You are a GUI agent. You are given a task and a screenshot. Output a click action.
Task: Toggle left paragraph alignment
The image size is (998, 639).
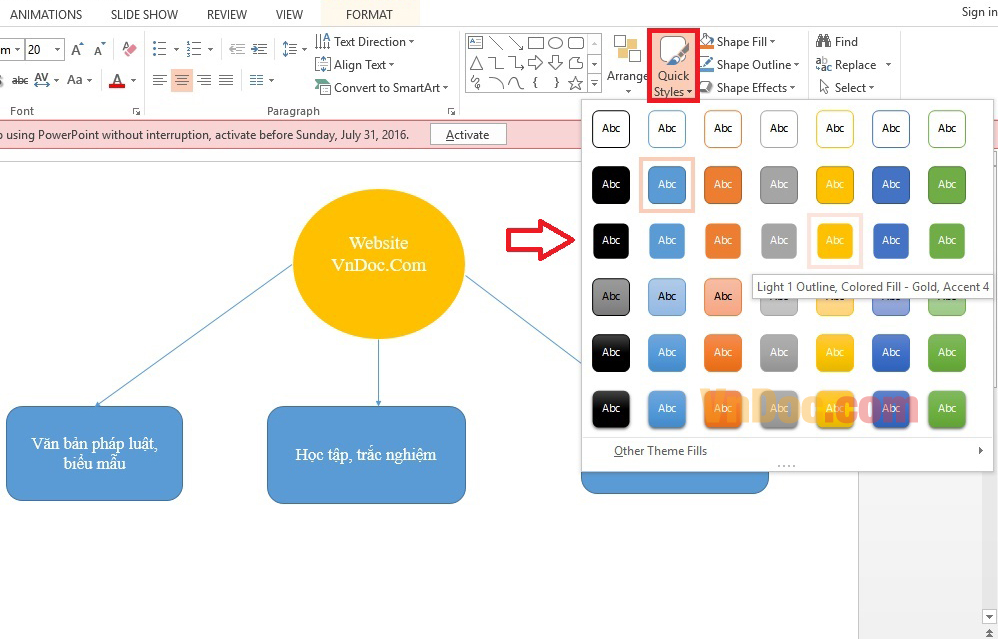coord(159,80)
